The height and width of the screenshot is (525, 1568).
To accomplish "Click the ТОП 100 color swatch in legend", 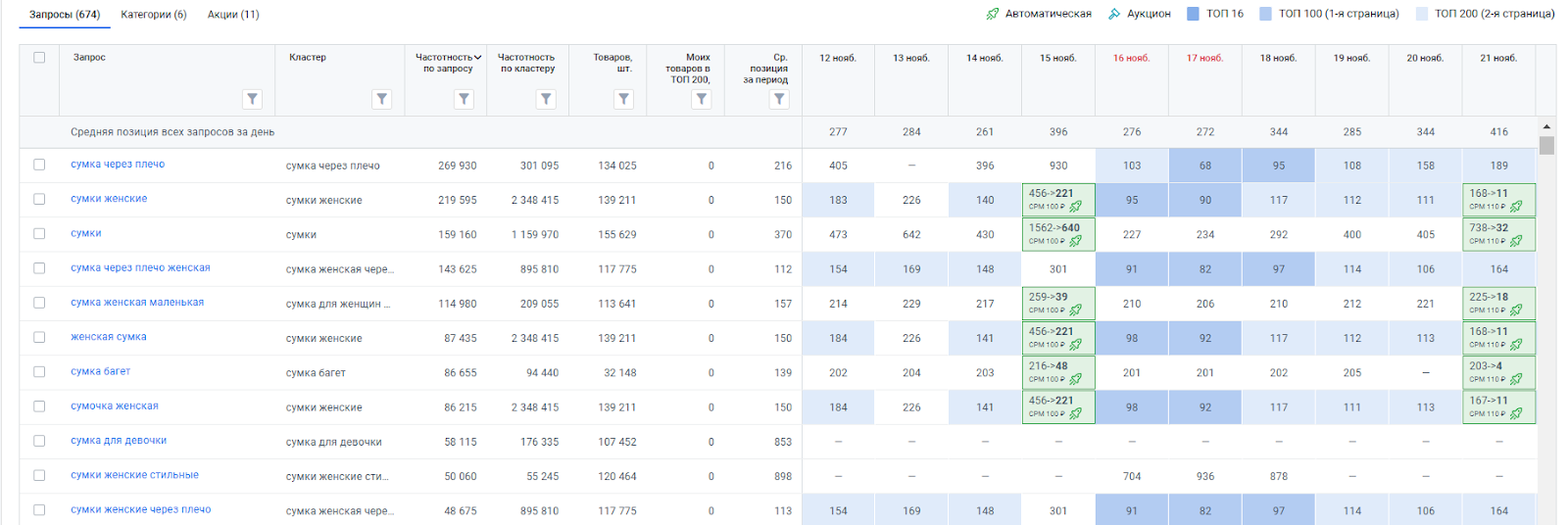I will tap(1265, 14).
